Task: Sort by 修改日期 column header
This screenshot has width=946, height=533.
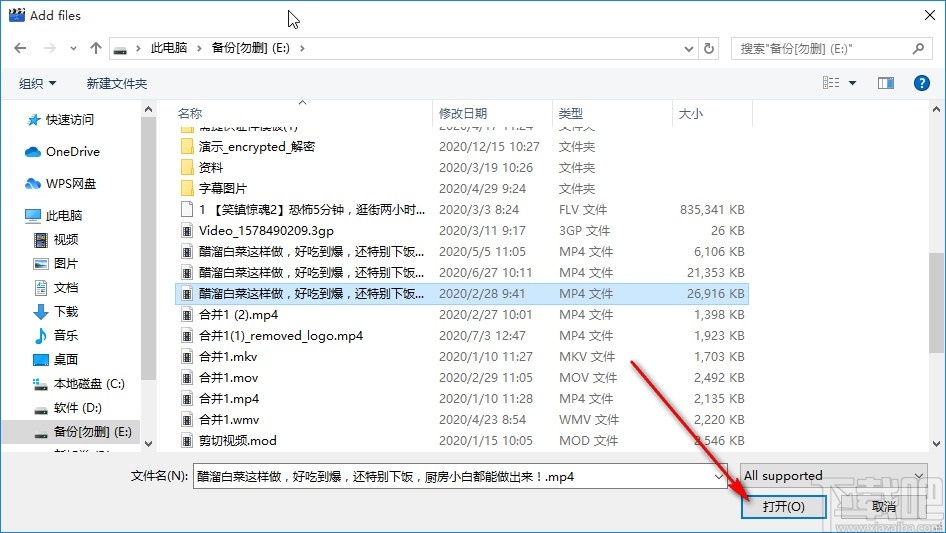Action: tap(463, 113)
